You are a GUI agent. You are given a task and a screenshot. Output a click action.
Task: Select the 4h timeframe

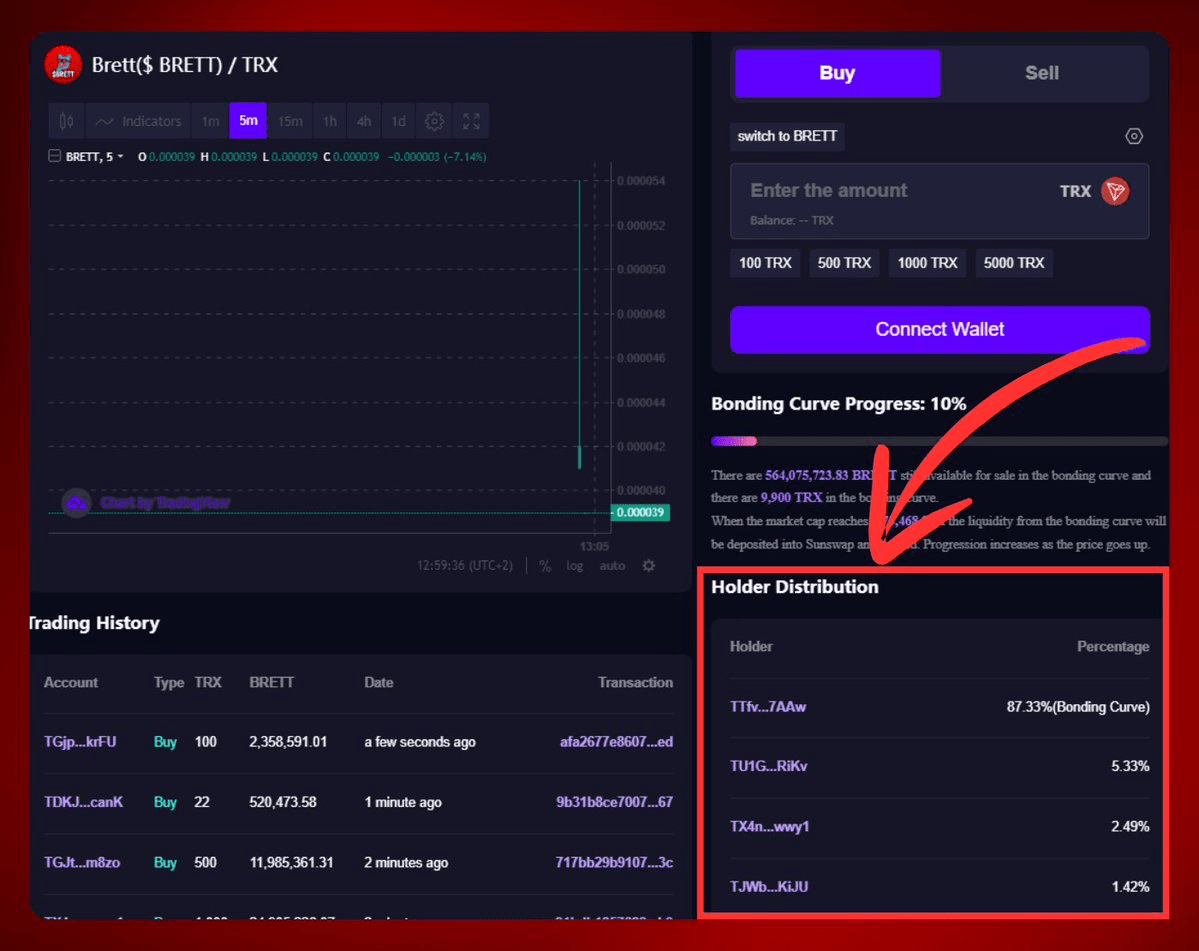click(x=364, y=121)
